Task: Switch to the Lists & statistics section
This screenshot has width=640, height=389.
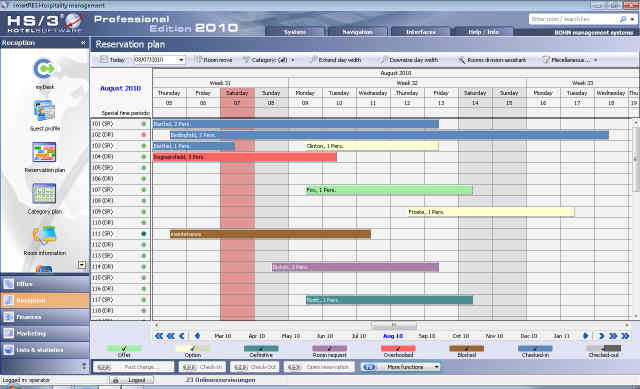Action: pyautogui.click(x=45, y=350)
